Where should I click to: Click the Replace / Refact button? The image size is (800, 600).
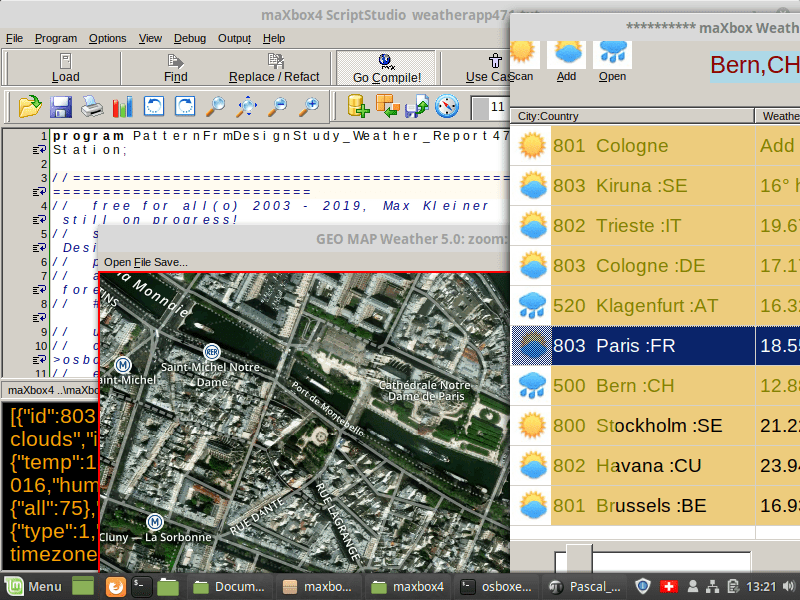pos(274,68)
